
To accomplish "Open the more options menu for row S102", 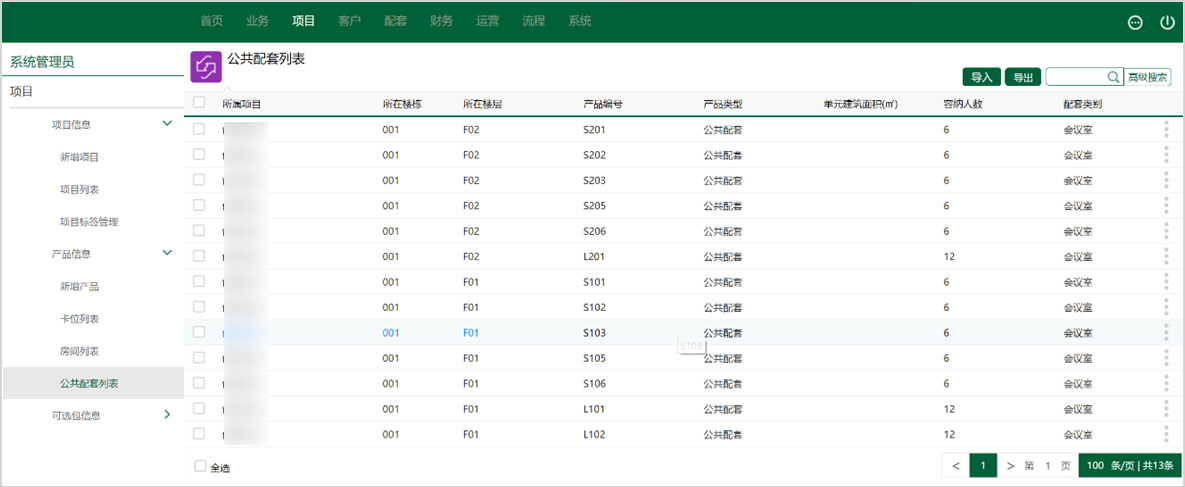I will click(x=1166, y=307).
